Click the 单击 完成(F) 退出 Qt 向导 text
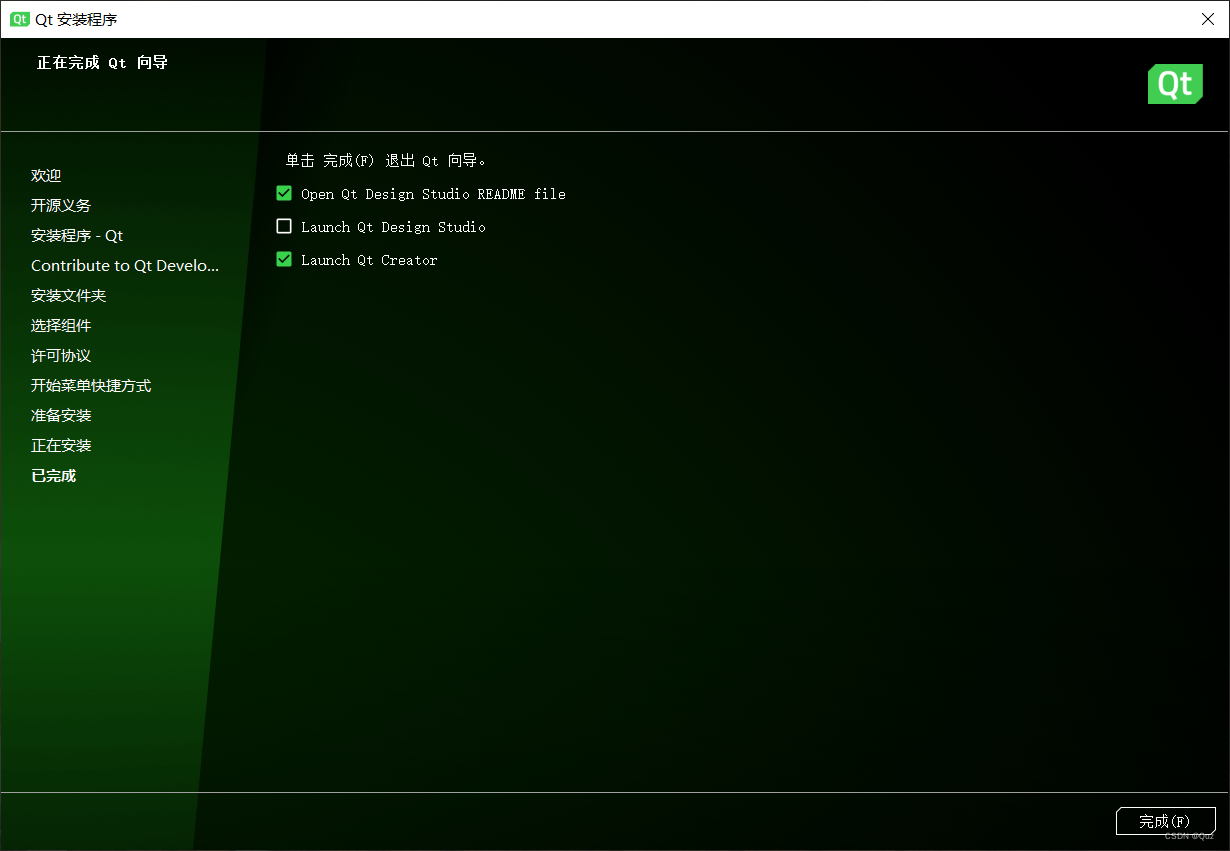 386,161
